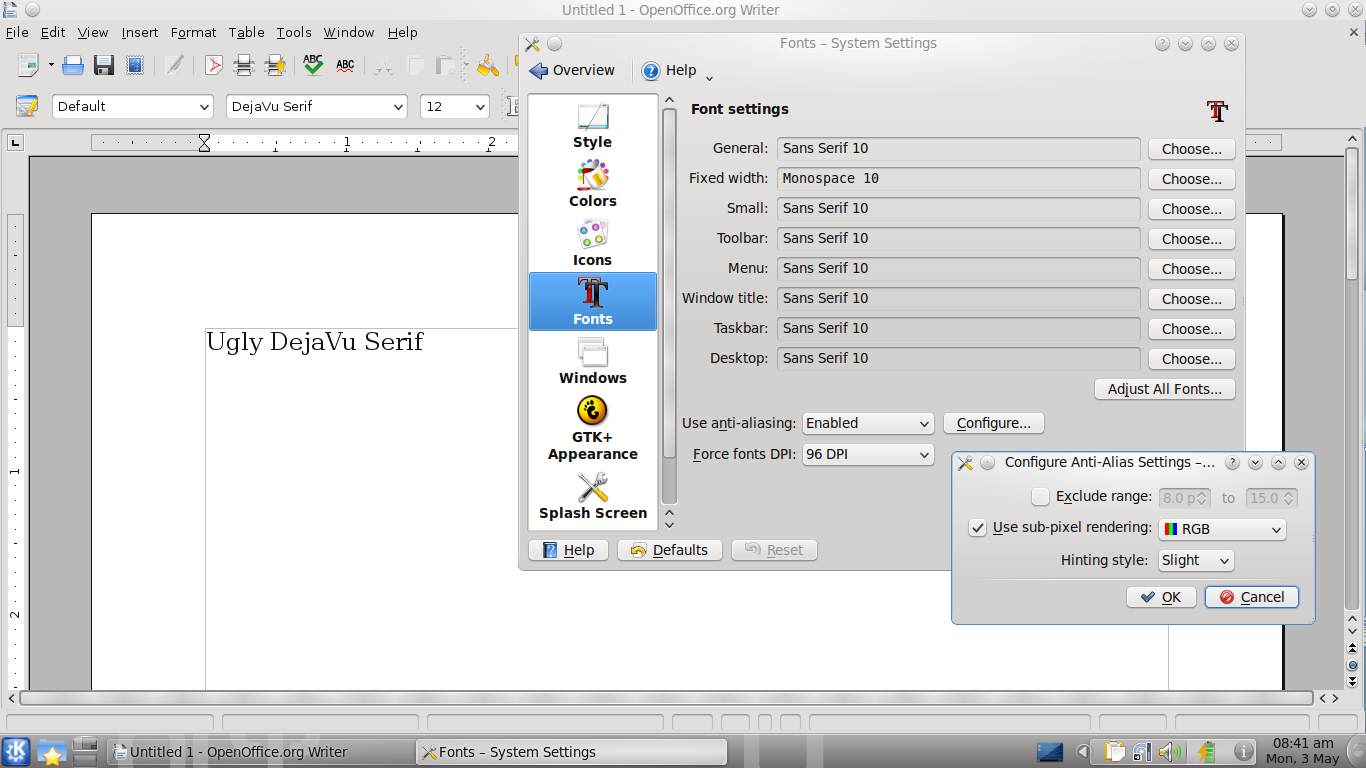Export directly as PDF icon
The image size is (1366, 768).
click(213, 66)
